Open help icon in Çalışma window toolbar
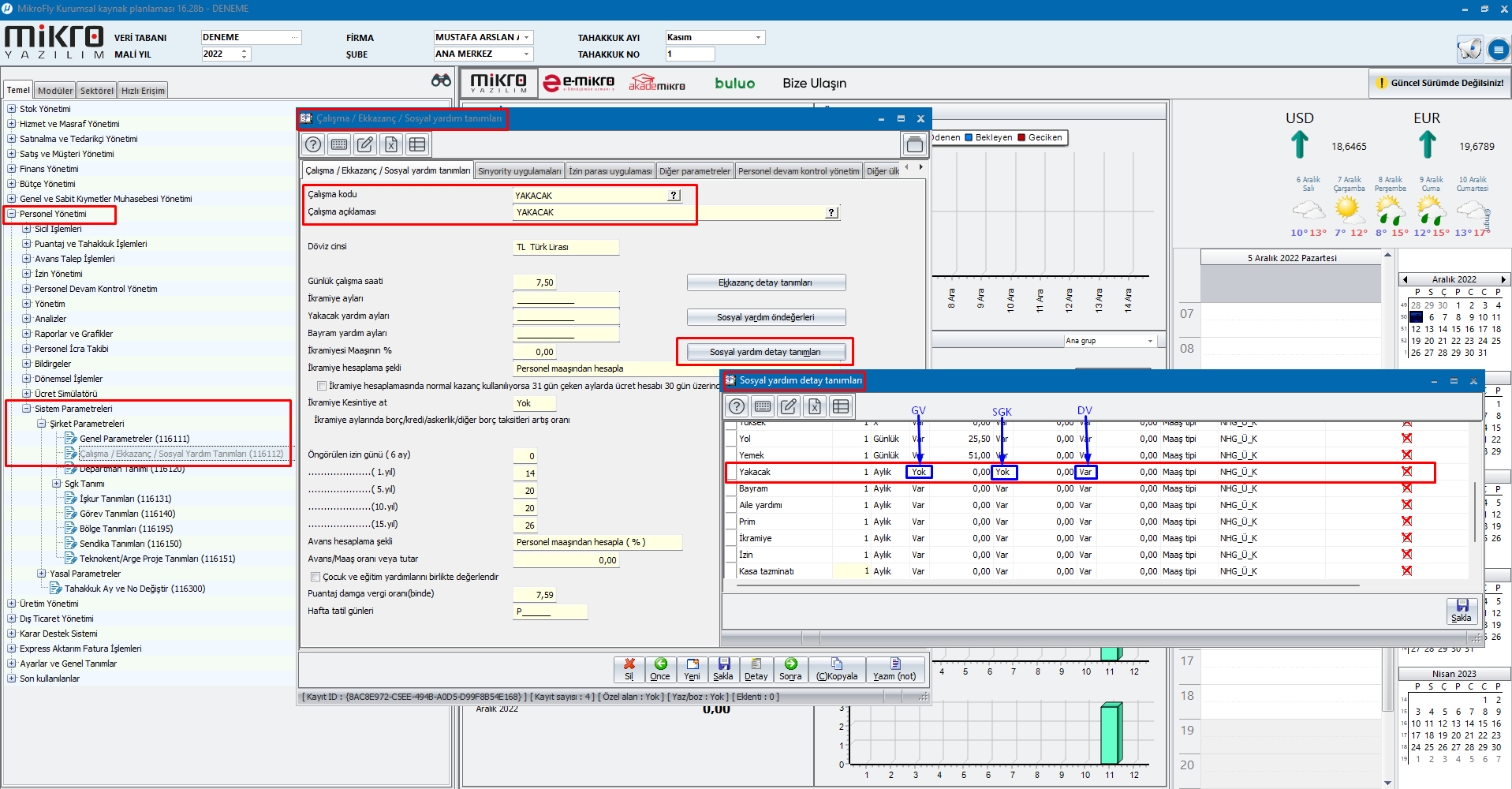Screen dimensions: 1512x789 point(313,144)
